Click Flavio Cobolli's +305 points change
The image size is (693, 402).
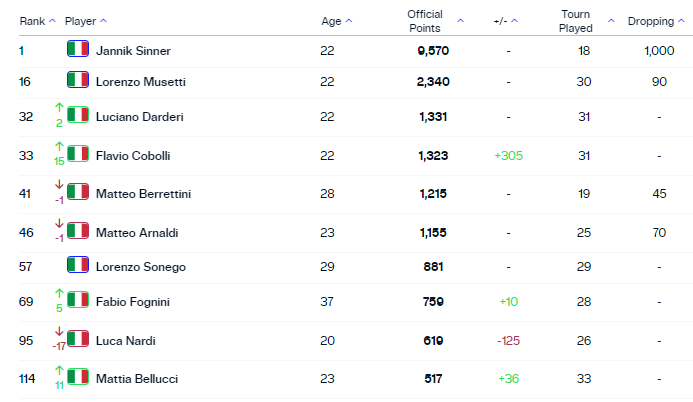tap(508, 155)
